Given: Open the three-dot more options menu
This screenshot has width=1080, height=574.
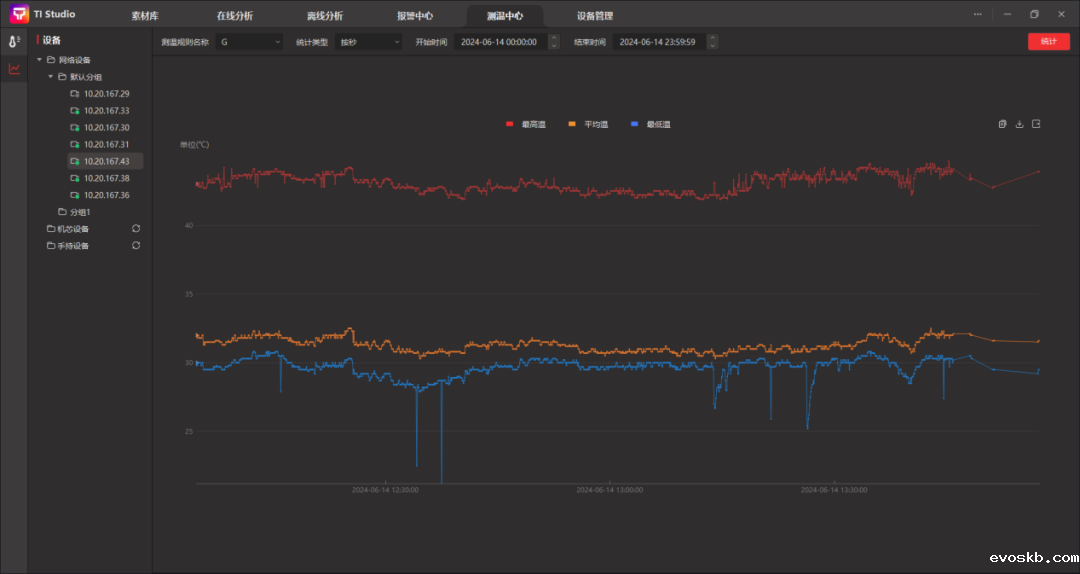Looking at the screenshot, I should pos(977,14).
